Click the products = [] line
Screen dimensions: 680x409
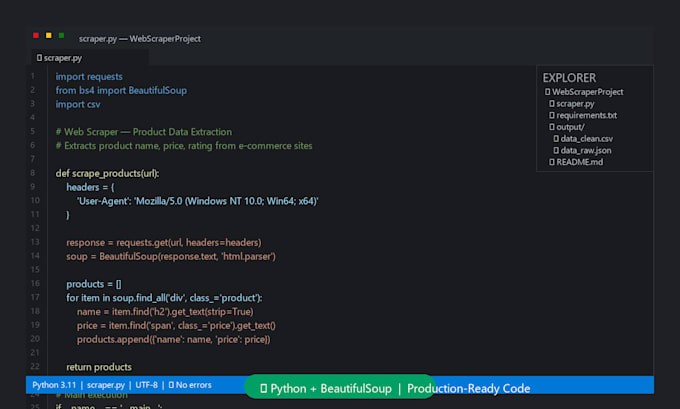[94, 284]
